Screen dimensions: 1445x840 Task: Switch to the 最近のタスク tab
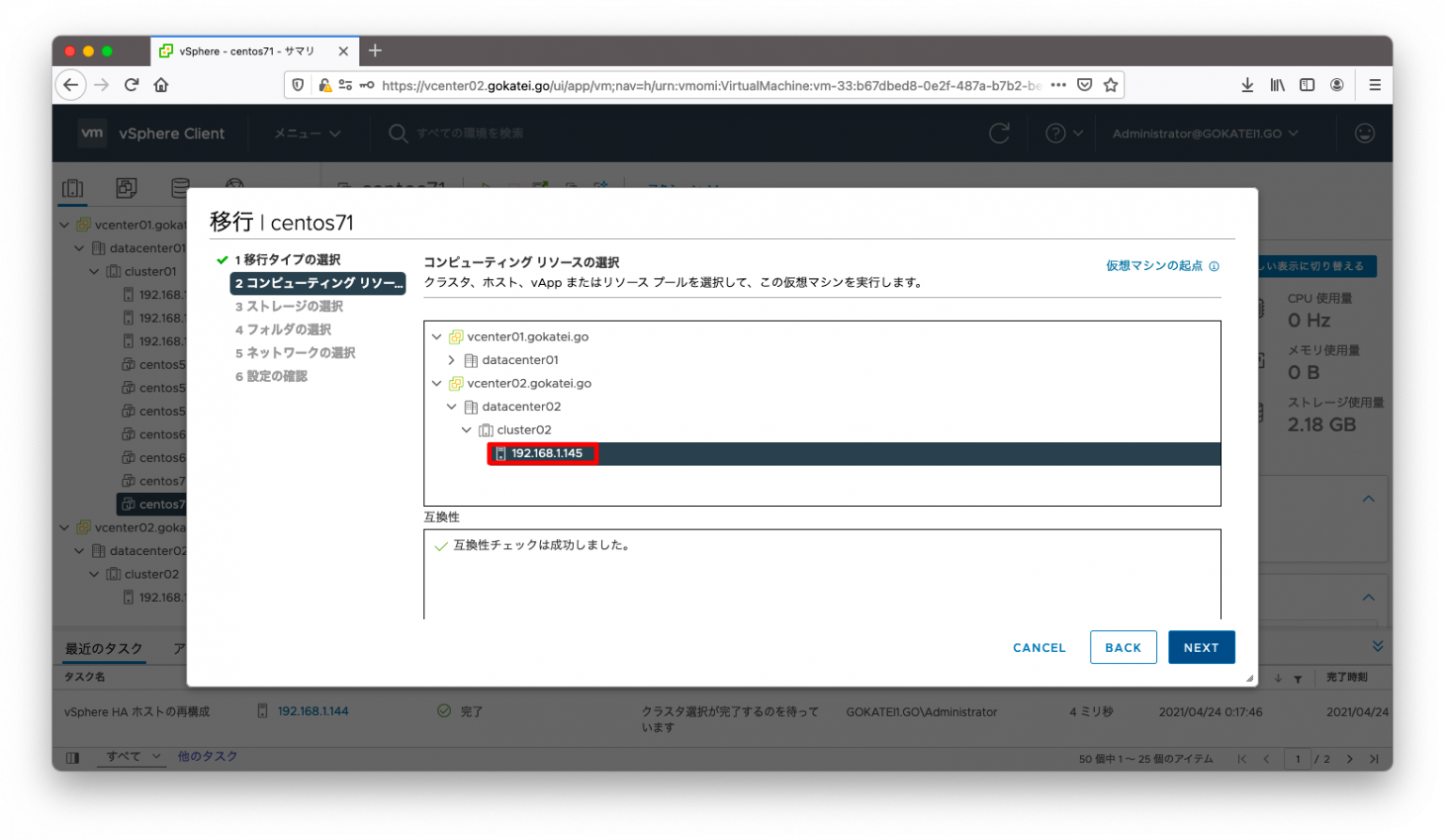(103, 648)
